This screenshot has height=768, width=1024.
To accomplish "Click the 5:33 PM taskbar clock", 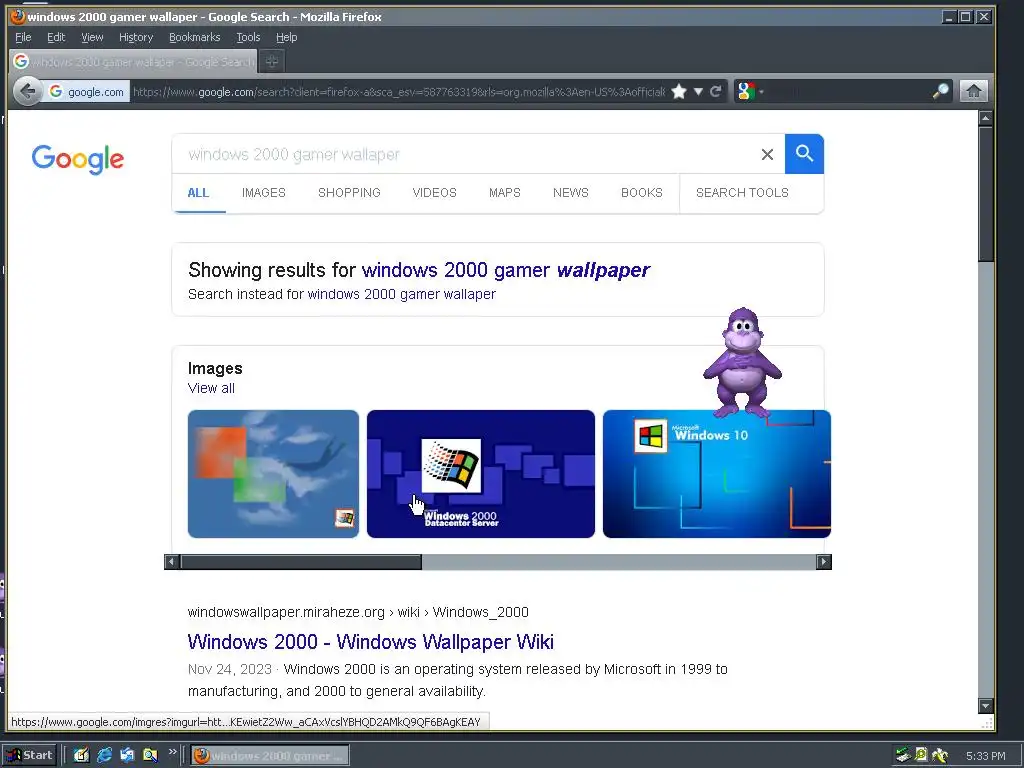I will 985,756.
